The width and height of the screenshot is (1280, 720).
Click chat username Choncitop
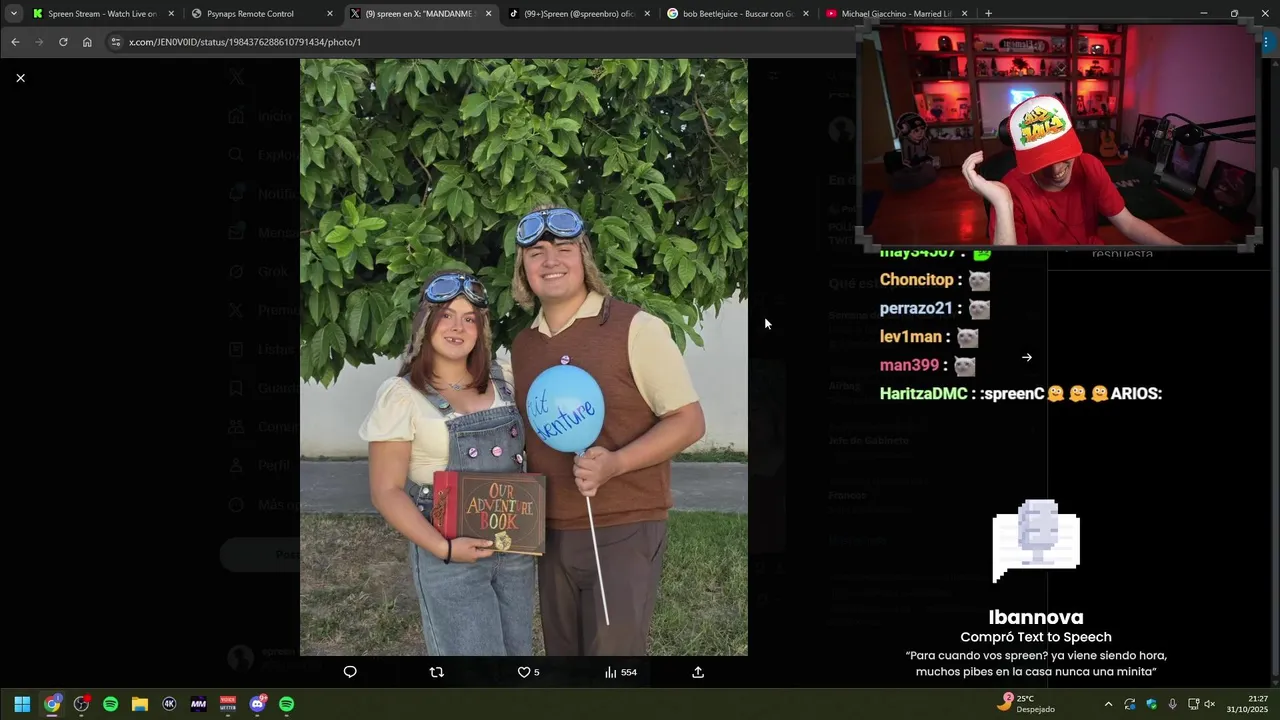tap(916, 280)
